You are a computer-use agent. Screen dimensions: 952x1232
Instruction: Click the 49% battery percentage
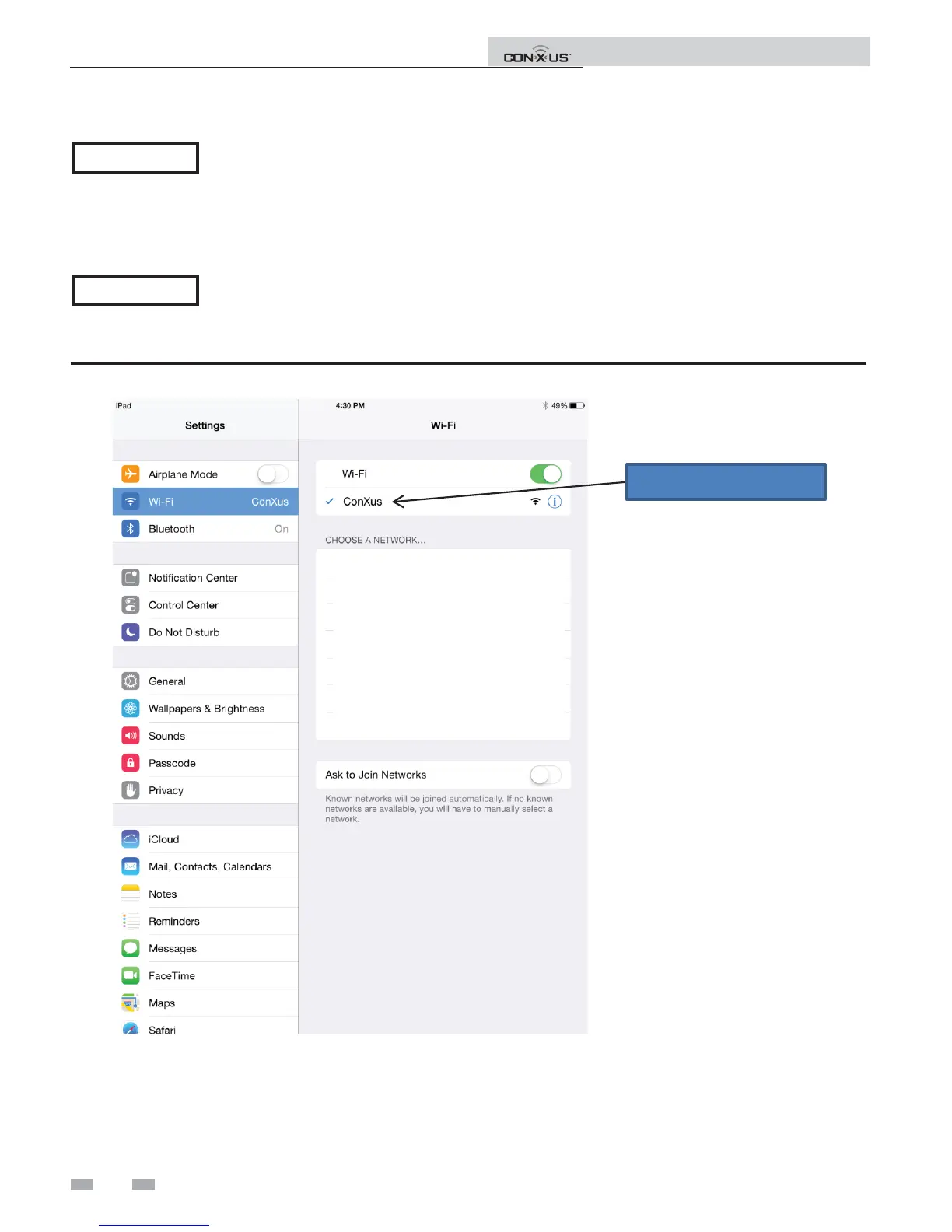559,406
